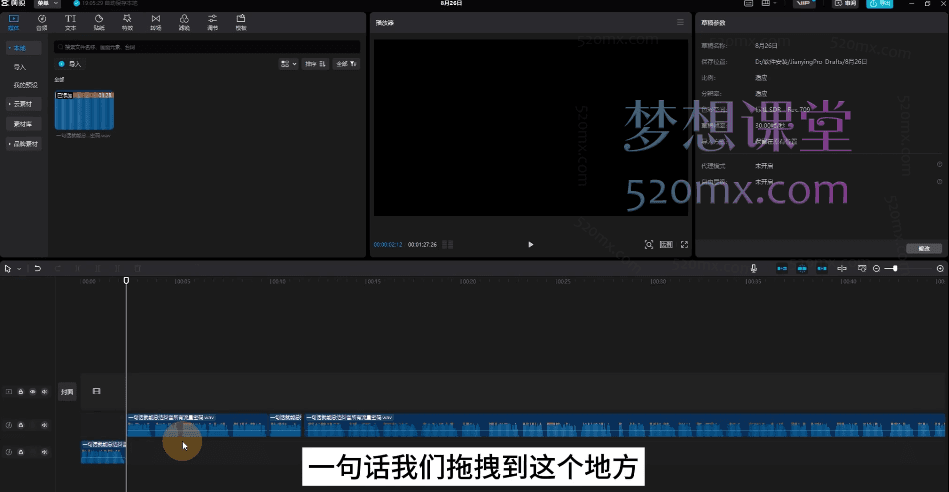
Task: Open the Stickers (贴纸) tab
Action: tap(99, 22)
